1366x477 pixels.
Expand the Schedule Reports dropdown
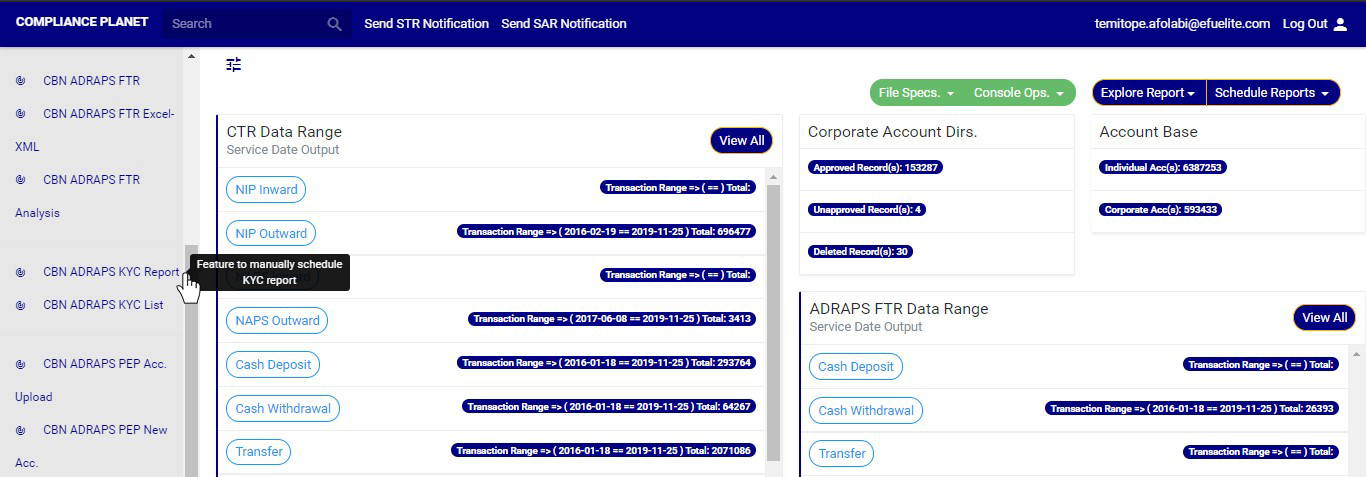(x=1272, y=93)
